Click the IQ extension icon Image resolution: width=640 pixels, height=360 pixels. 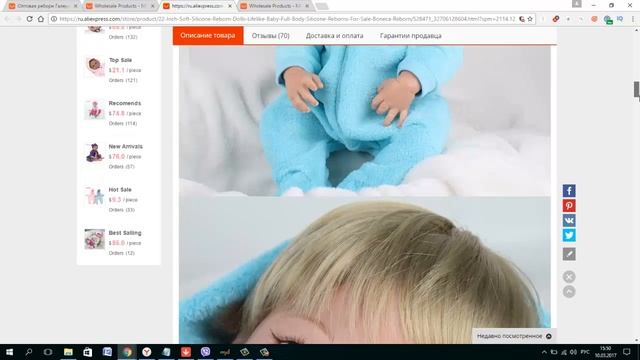point(620,19)
